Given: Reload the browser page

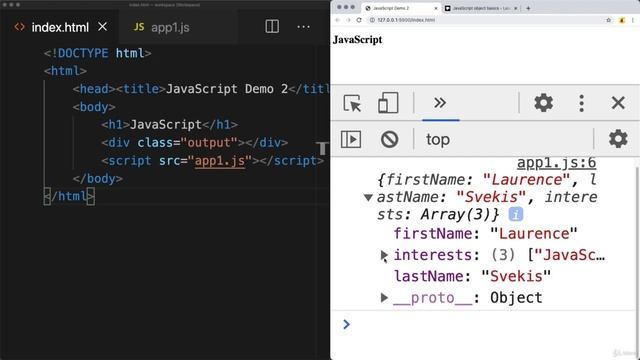Looking at the screenshot, I should click(x=359, y=20).
